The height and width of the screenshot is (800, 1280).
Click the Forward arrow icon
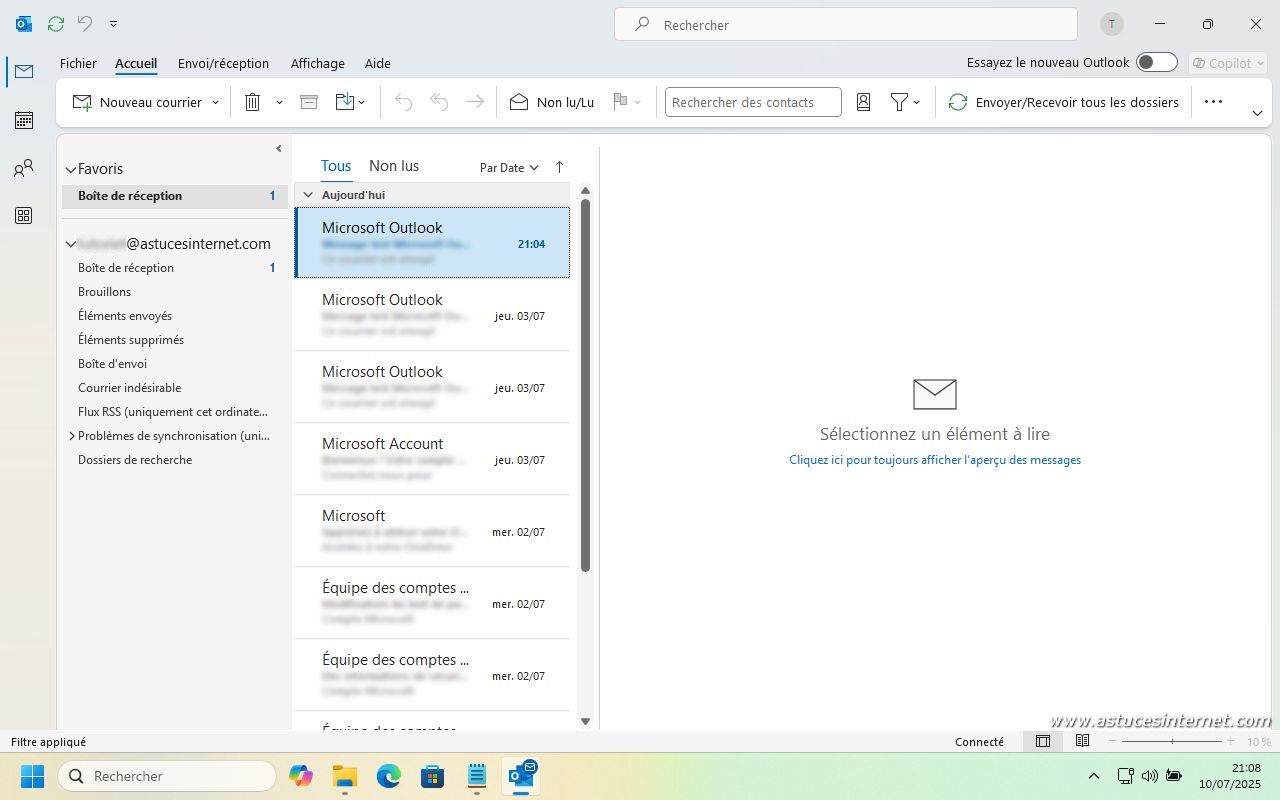click(475, 102)
